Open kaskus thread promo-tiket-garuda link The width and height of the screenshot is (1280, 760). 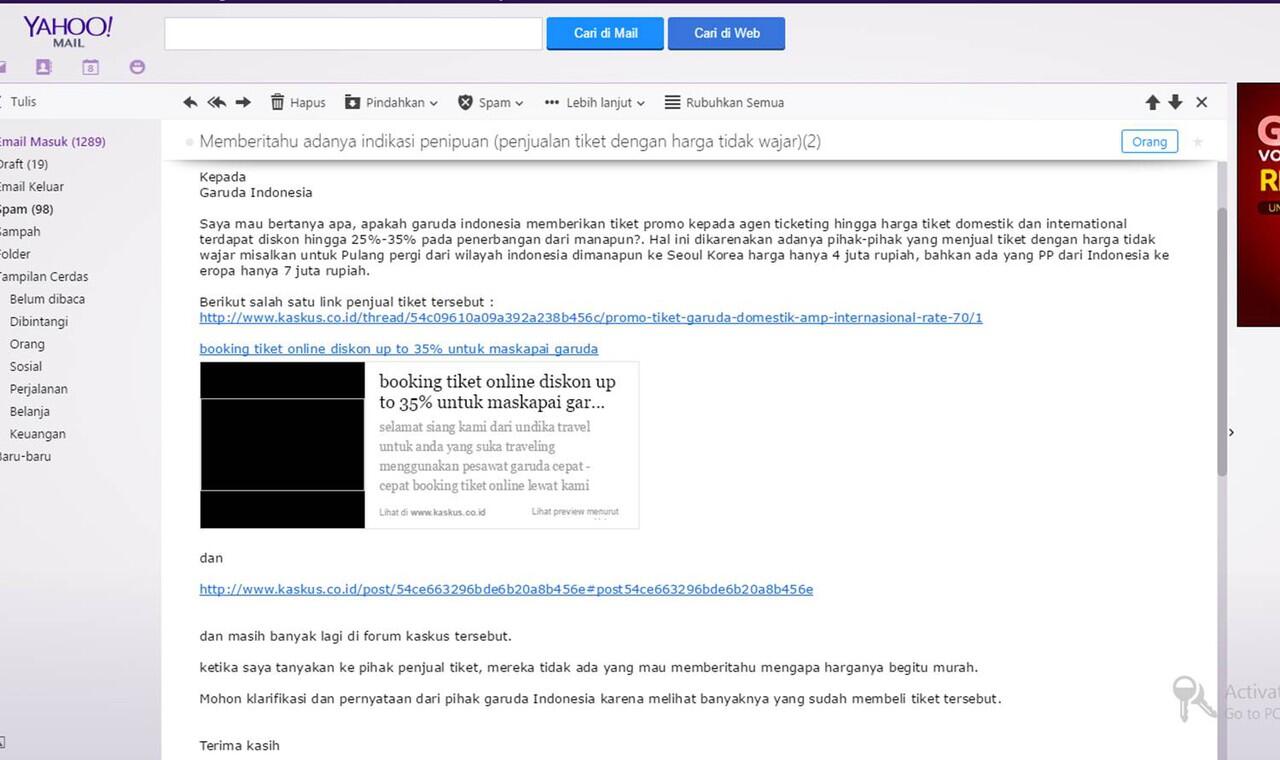tap(591, 318)
